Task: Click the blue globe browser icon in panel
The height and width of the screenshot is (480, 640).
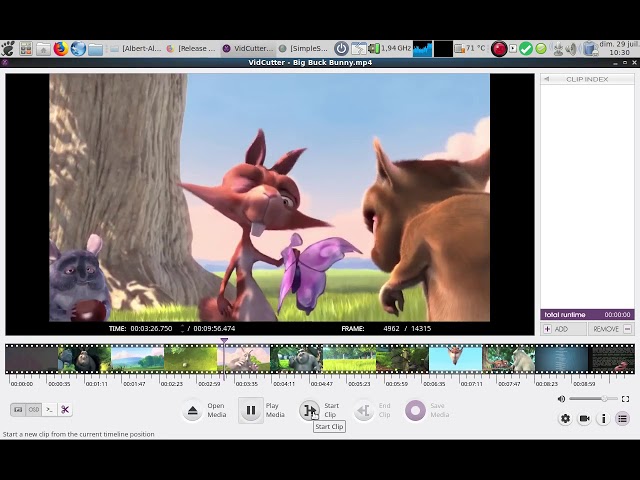Action: coord(78,49)
